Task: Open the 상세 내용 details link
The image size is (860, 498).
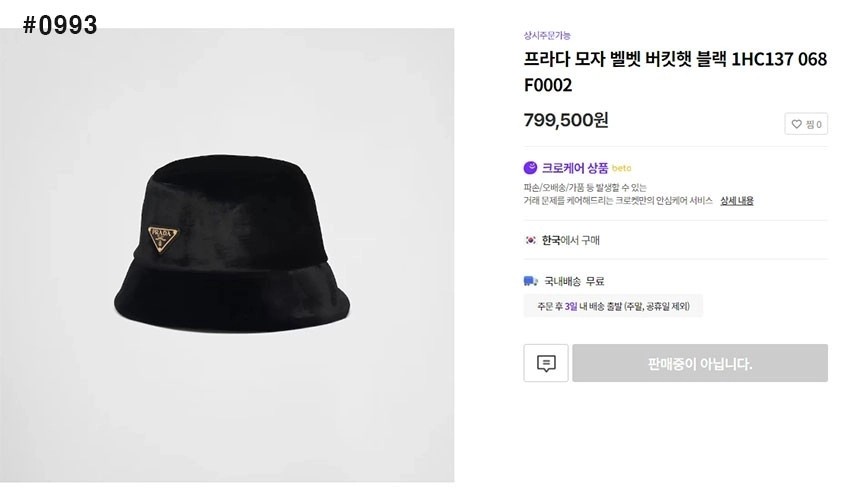Action: coord(736,200)
